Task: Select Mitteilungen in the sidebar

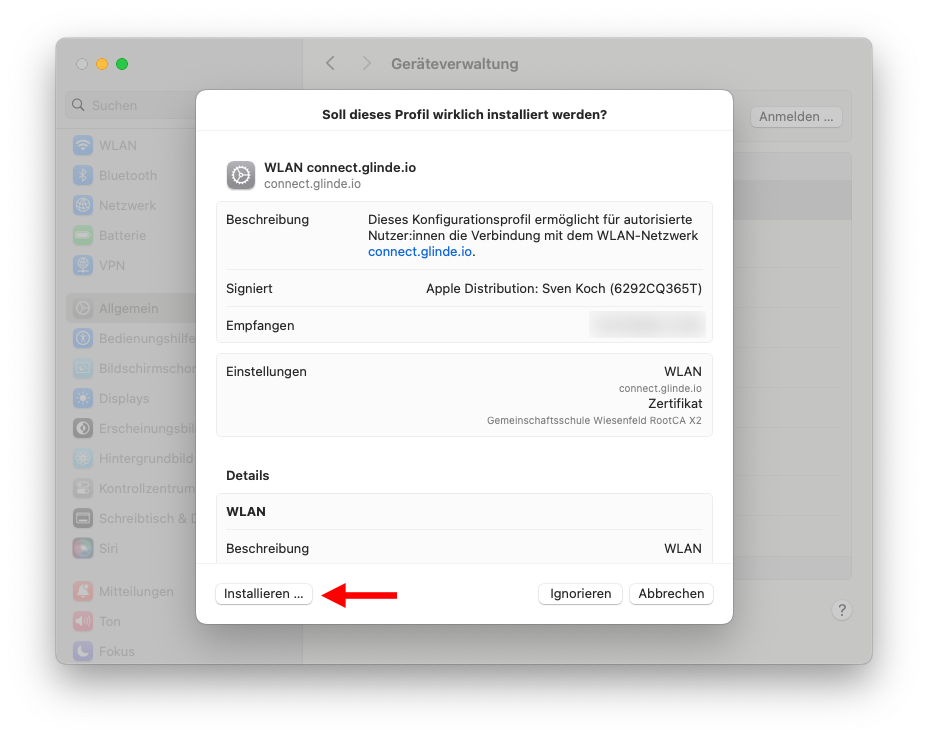Action: pyautogui.click(x=135, y=592)
